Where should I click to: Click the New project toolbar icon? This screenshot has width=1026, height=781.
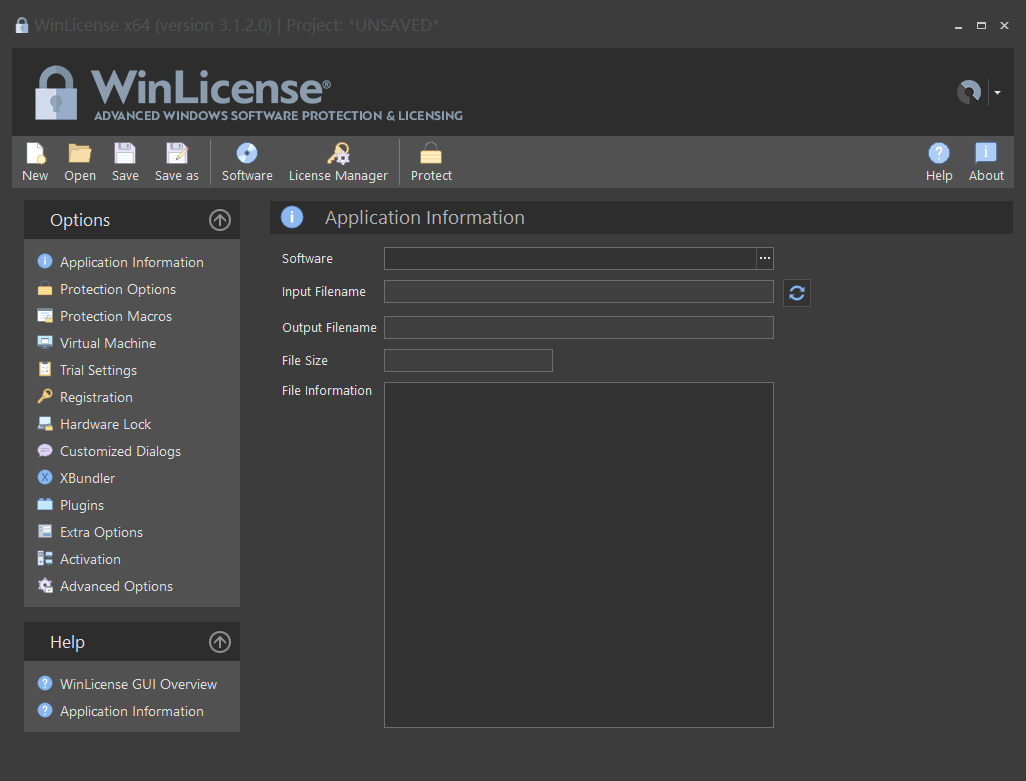pos(35,155)
